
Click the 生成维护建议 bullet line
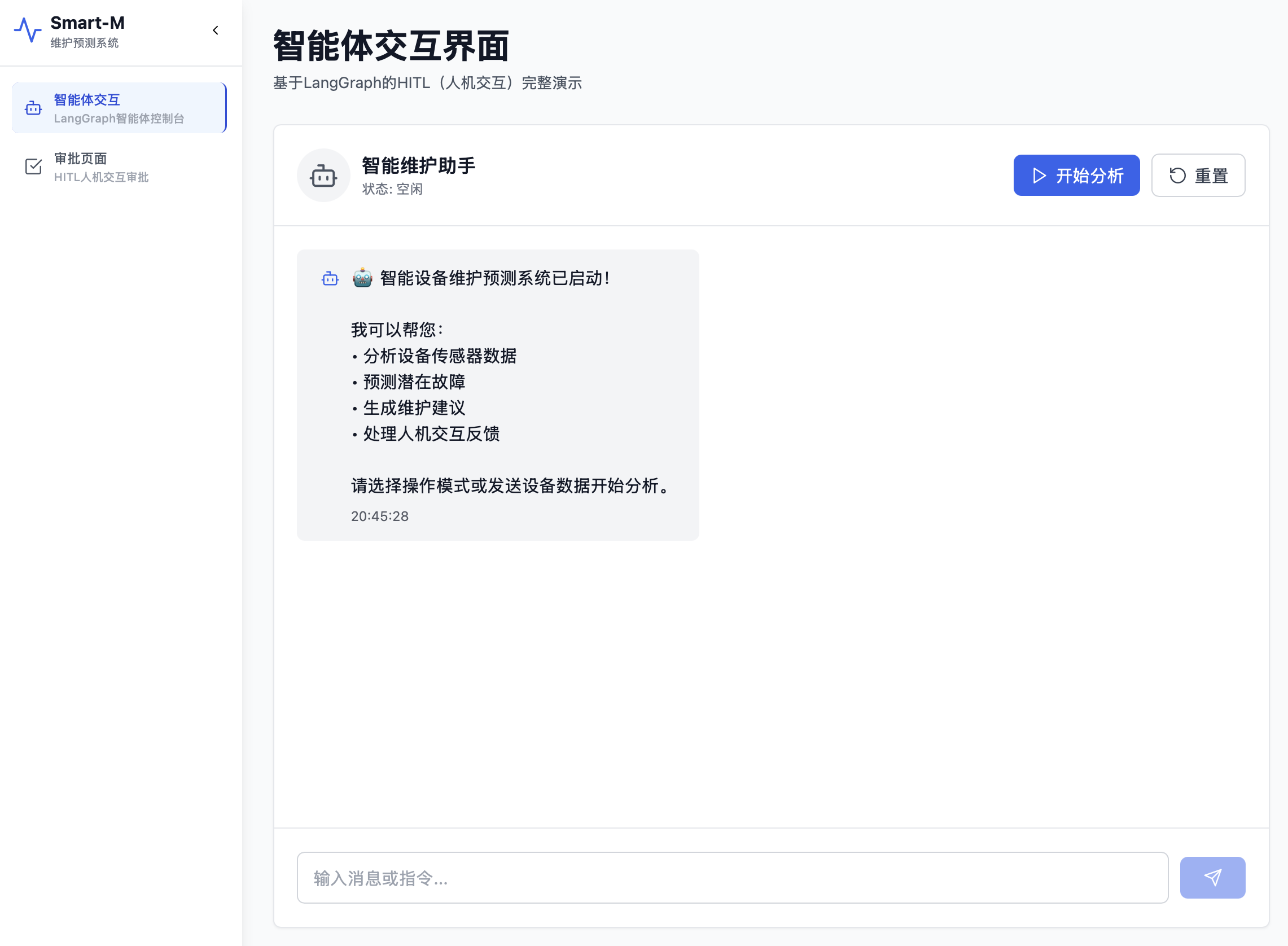pyautogui.click(x=408, y=408)
